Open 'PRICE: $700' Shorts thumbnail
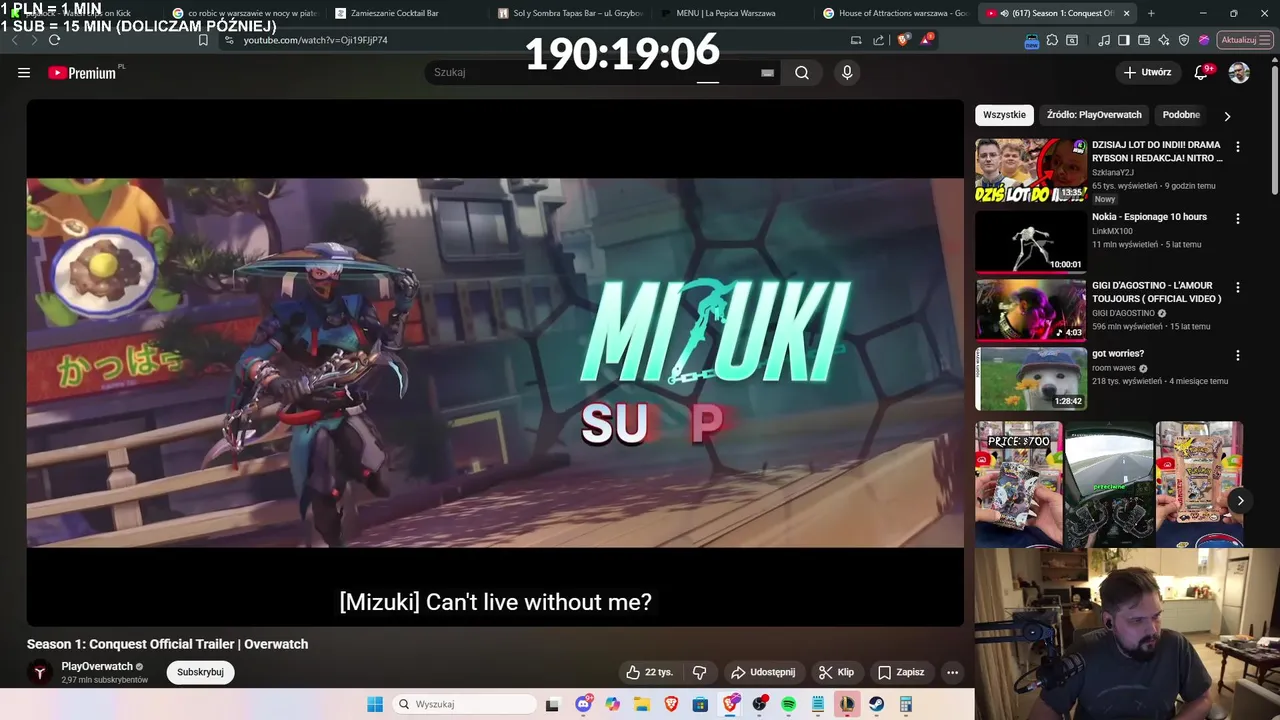Viewport: 1280px width, 720px height. point(1019,484)
